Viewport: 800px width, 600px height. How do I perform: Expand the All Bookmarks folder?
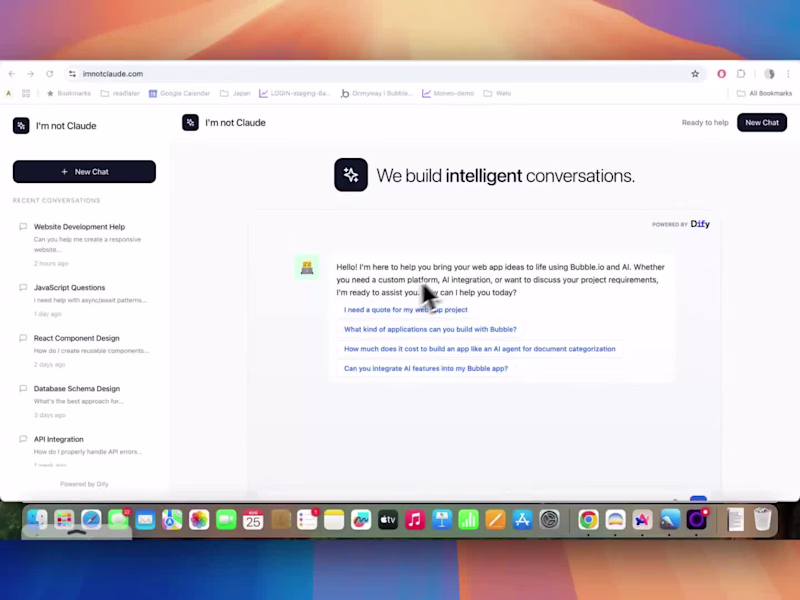(765, 93)
